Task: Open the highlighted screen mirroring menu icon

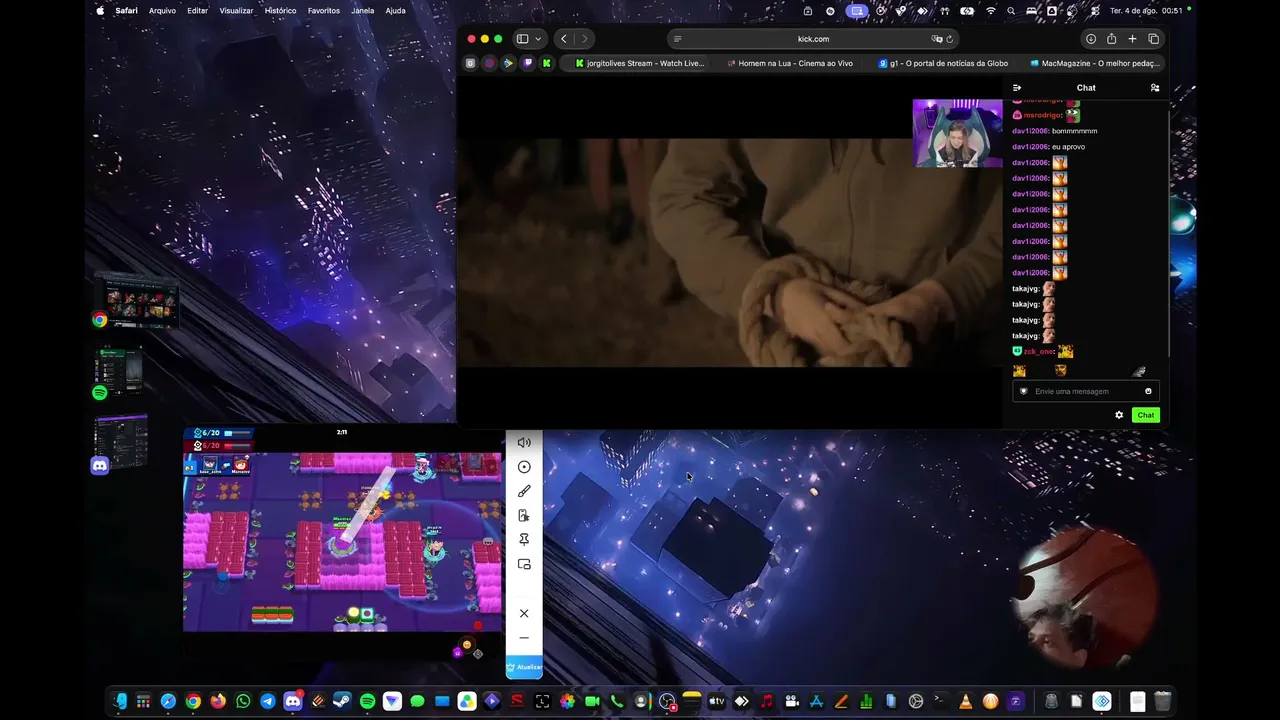Action: click(857, 11)
